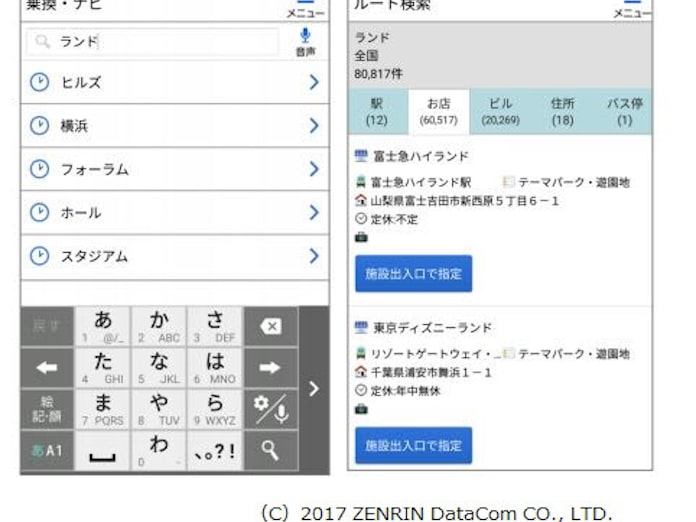This screenshot has height=522, width=696.
Task: Click the search magnifier in the search field
Action: click(43, 42)
